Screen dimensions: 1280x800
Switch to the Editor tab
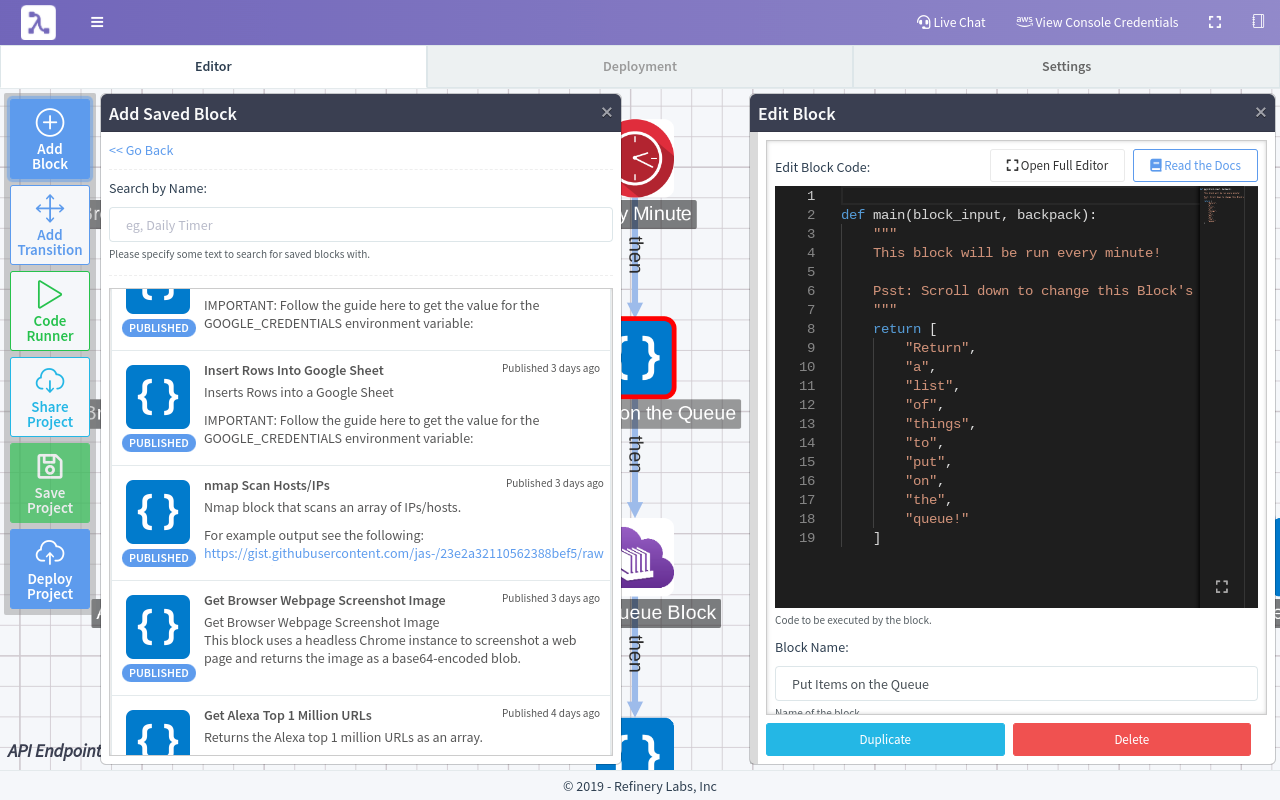coord(213,66)
